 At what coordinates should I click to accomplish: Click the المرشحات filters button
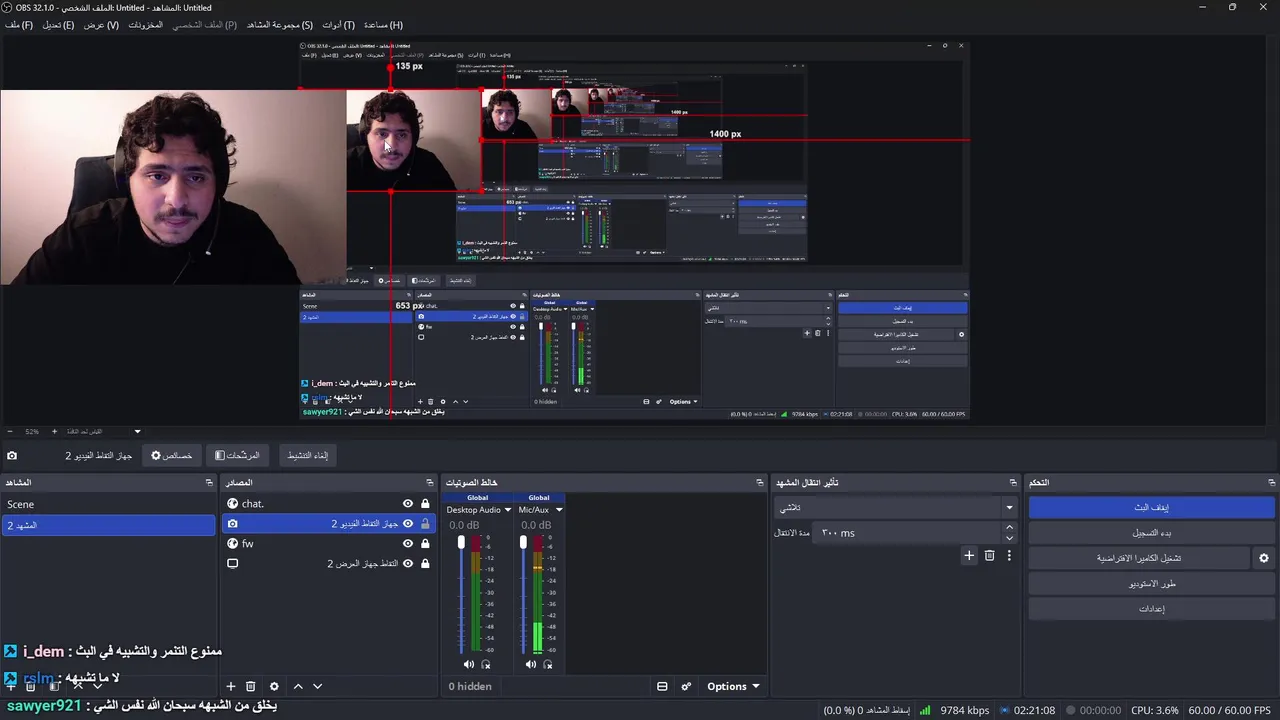coord(237,456)
